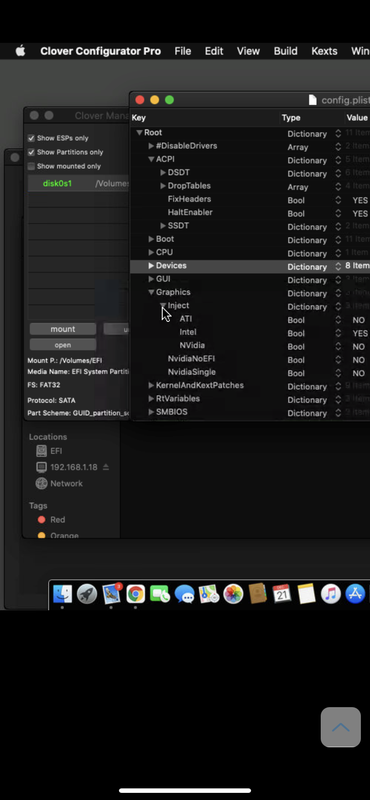Open the Mail app in Dock
Image resolution: width=370 pixels, height=800 pixels.
point(111,594)
